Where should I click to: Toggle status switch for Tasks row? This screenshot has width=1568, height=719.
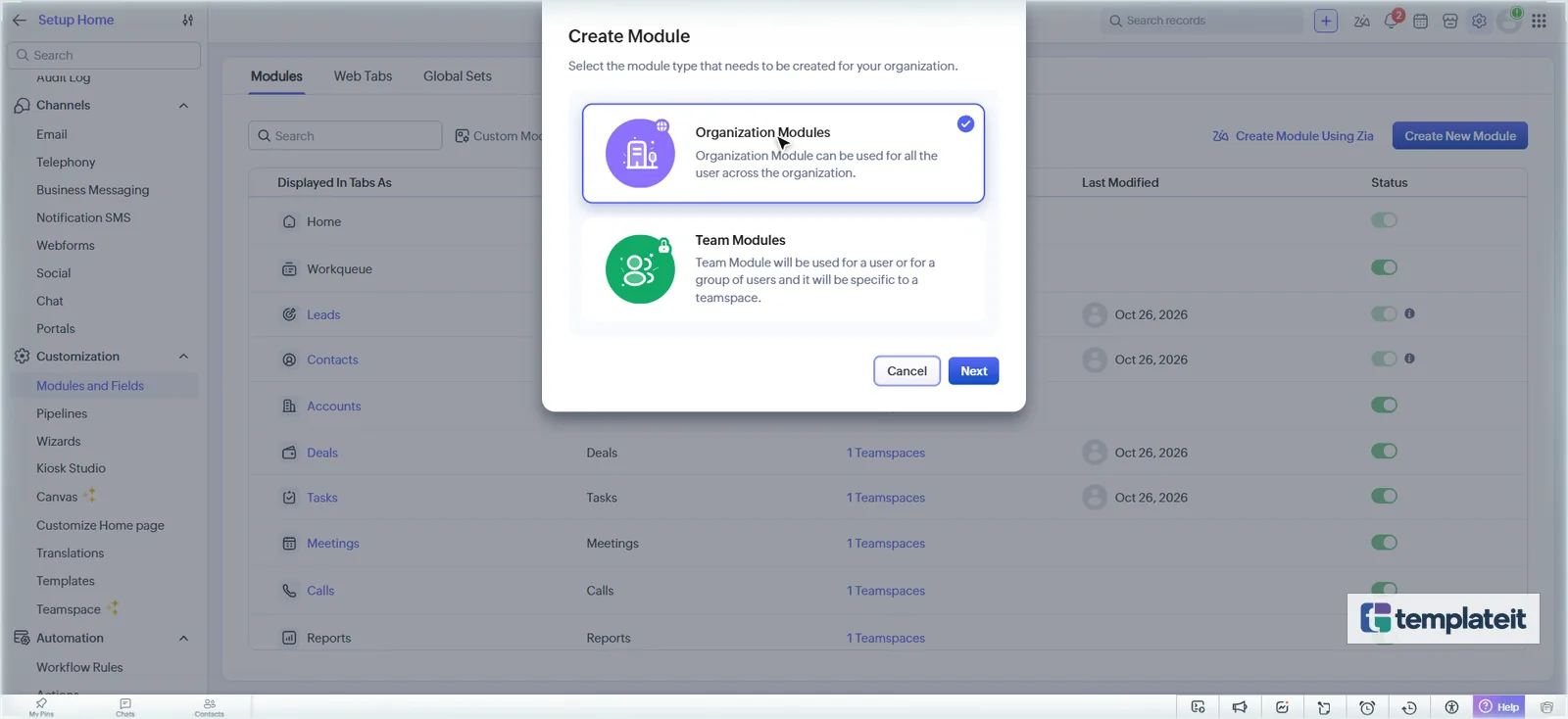click(1384, 496)
